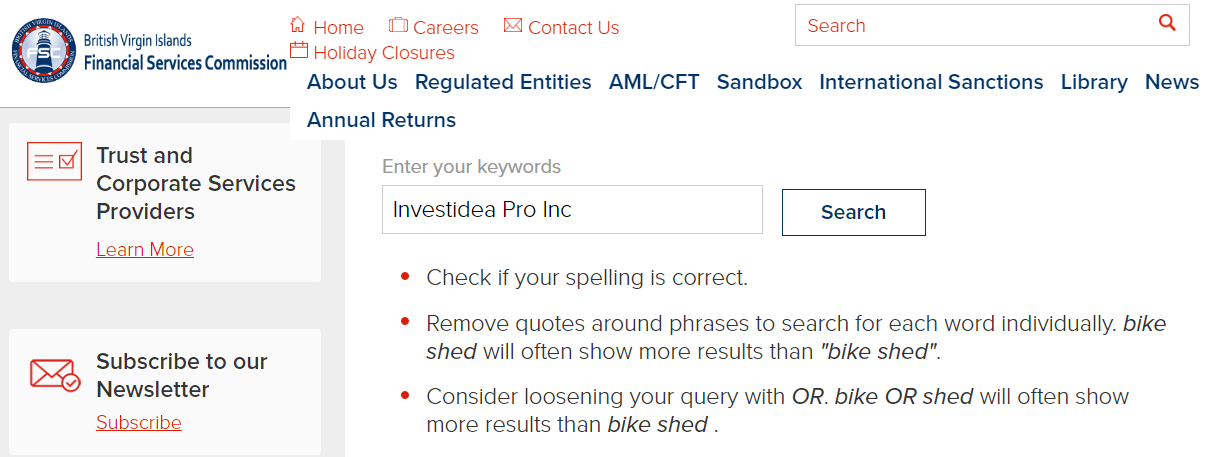Follow the Learn More link

click(x=145, y=249)
